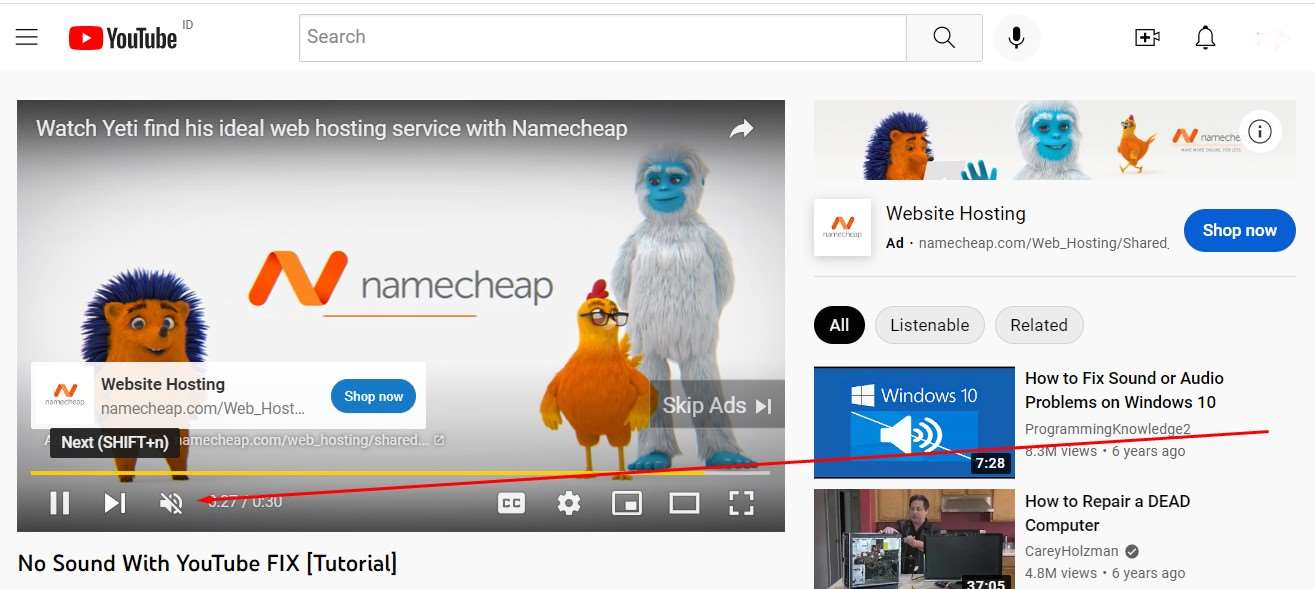Click the ad title at top of player

point(332,128)
